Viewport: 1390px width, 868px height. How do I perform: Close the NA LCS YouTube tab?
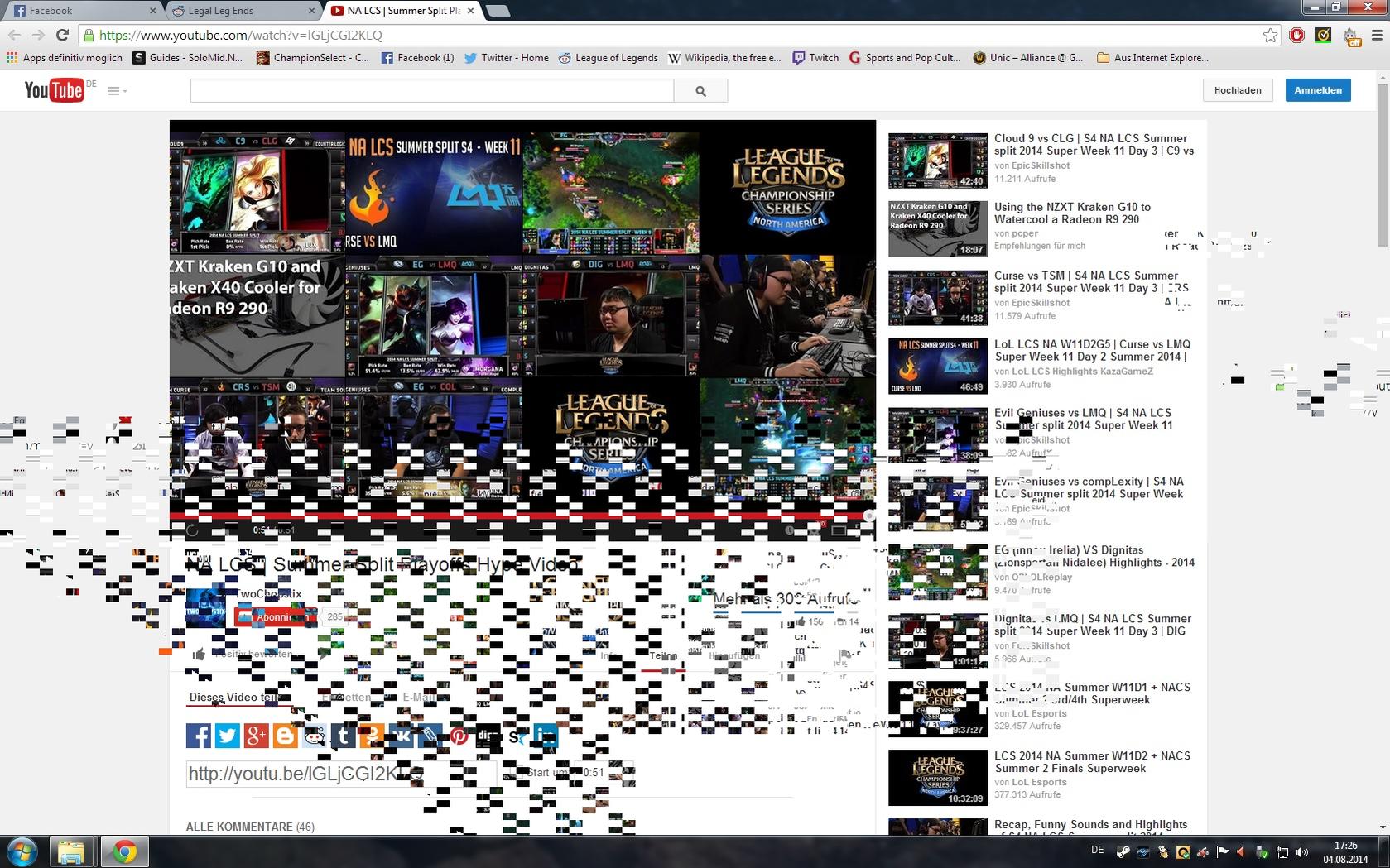[471, 10]
